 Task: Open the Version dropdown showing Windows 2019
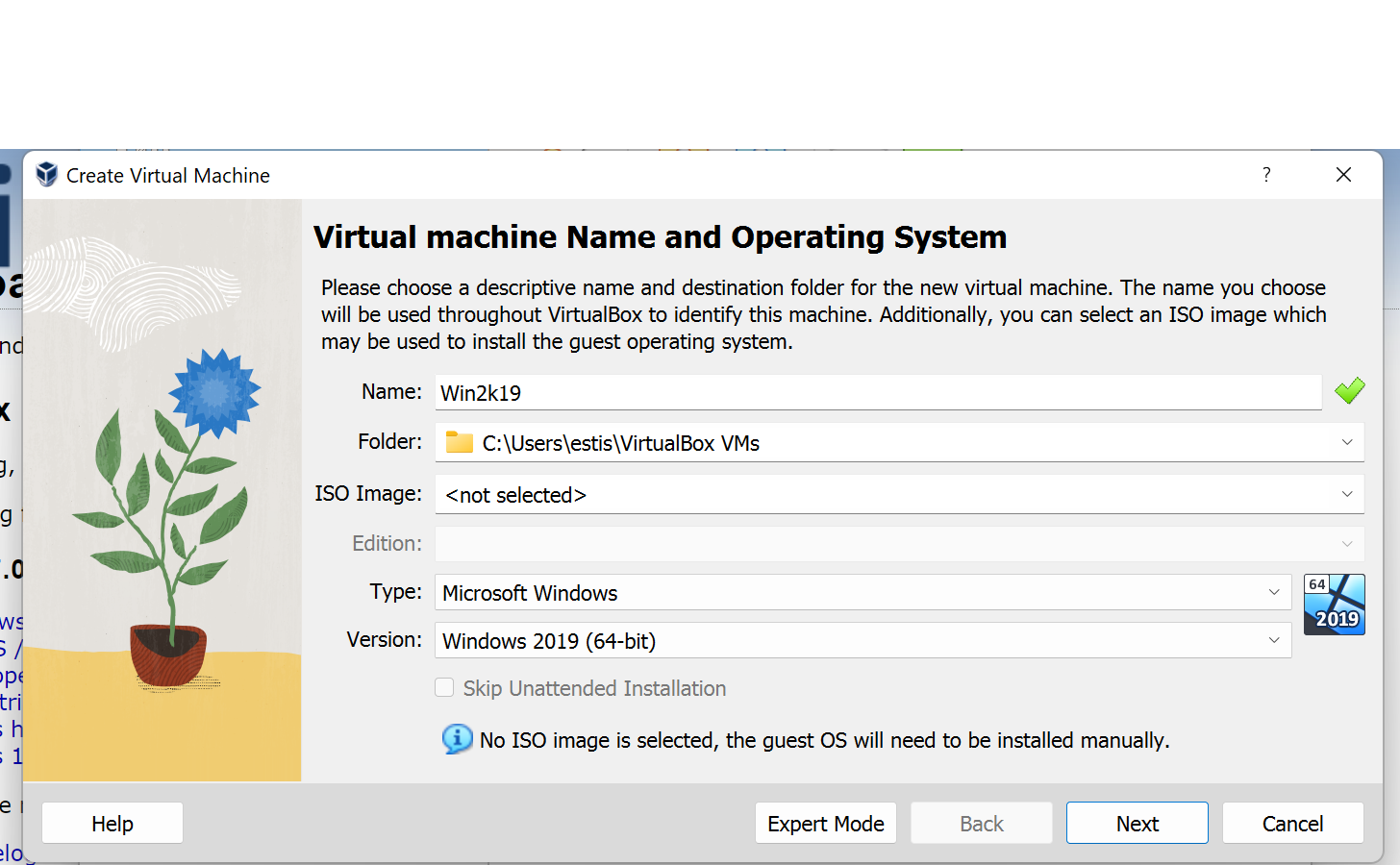tap(863, 640)
